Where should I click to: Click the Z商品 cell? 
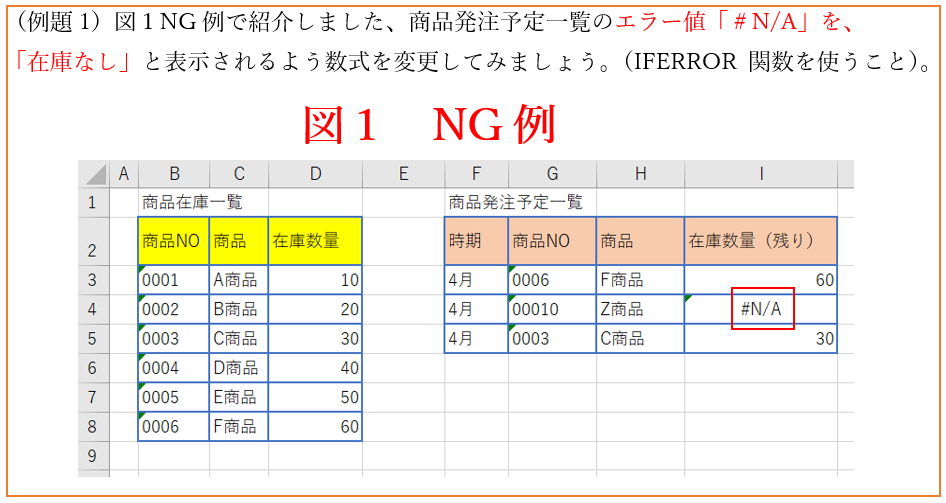pos(640,310)
